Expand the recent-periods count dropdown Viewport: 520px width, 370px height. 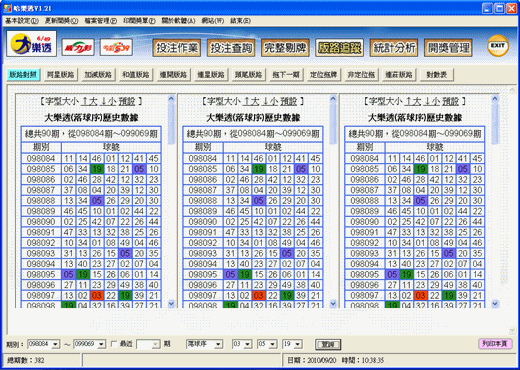click(156, 344)
